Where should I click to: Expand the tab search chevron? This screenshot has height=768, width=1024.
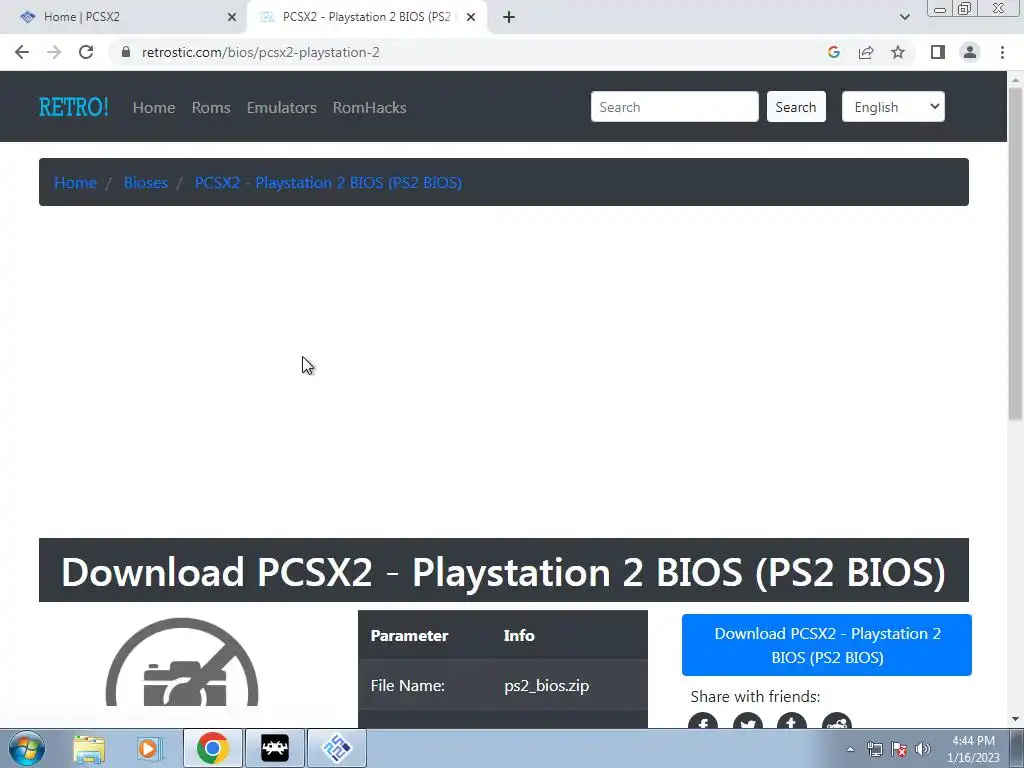[904, 17]
